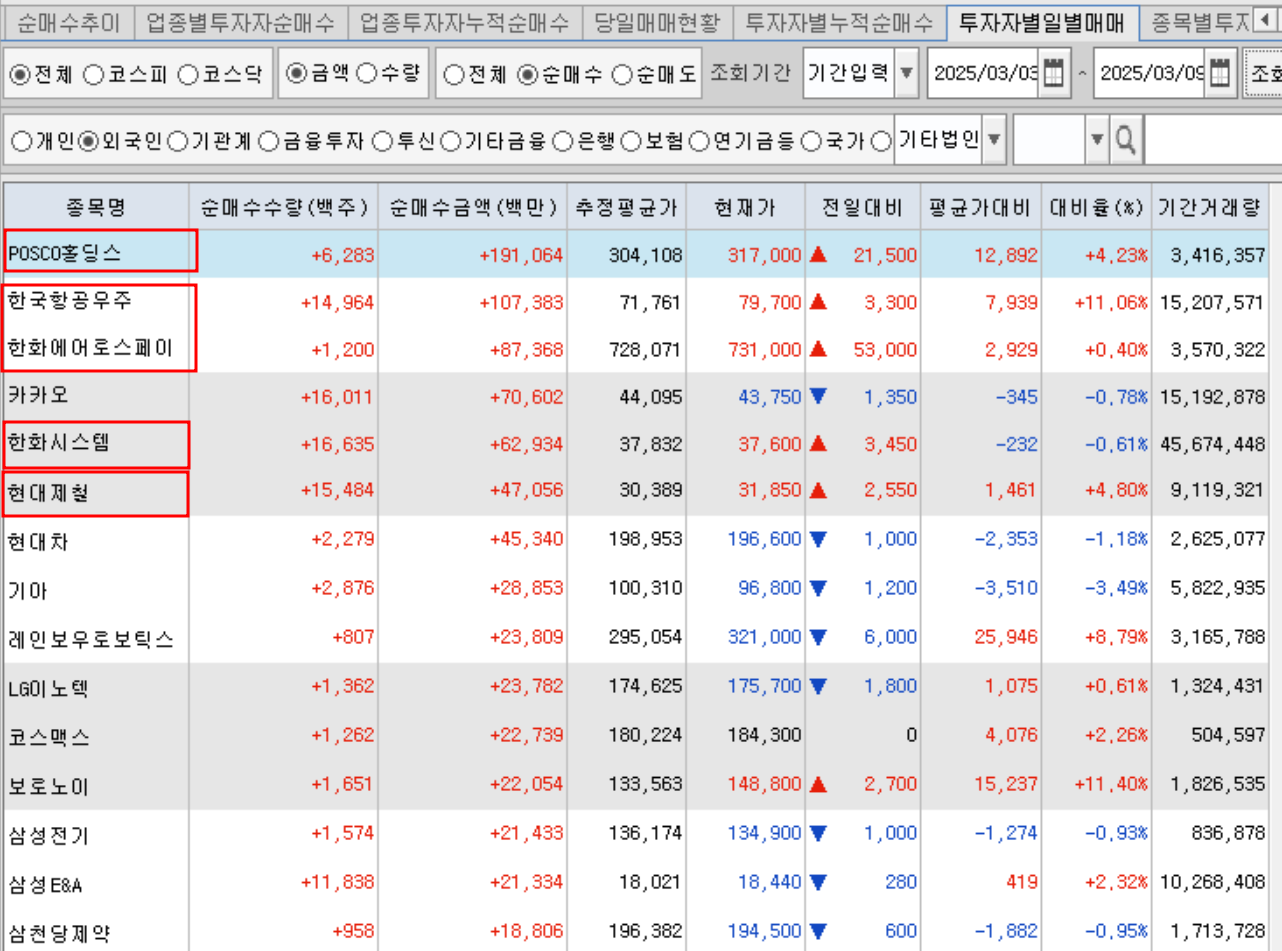1282x951 pixels.
Task: Click the magnifier stock search icon
Action: pyautogui.click(x=1126, y=141)
